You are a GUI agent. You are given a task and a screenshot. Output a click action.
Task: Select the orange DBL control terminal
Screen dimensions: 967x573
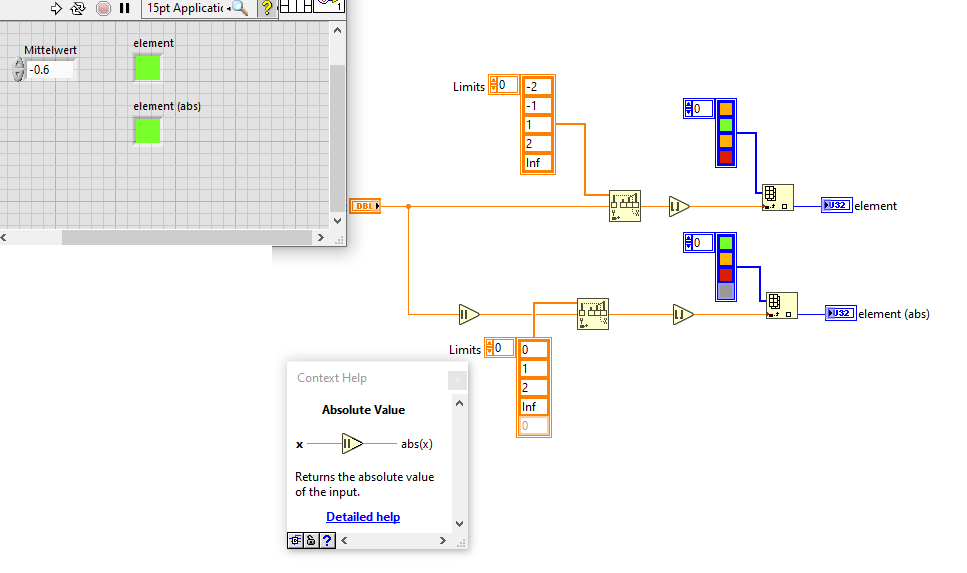coord(365,206)
